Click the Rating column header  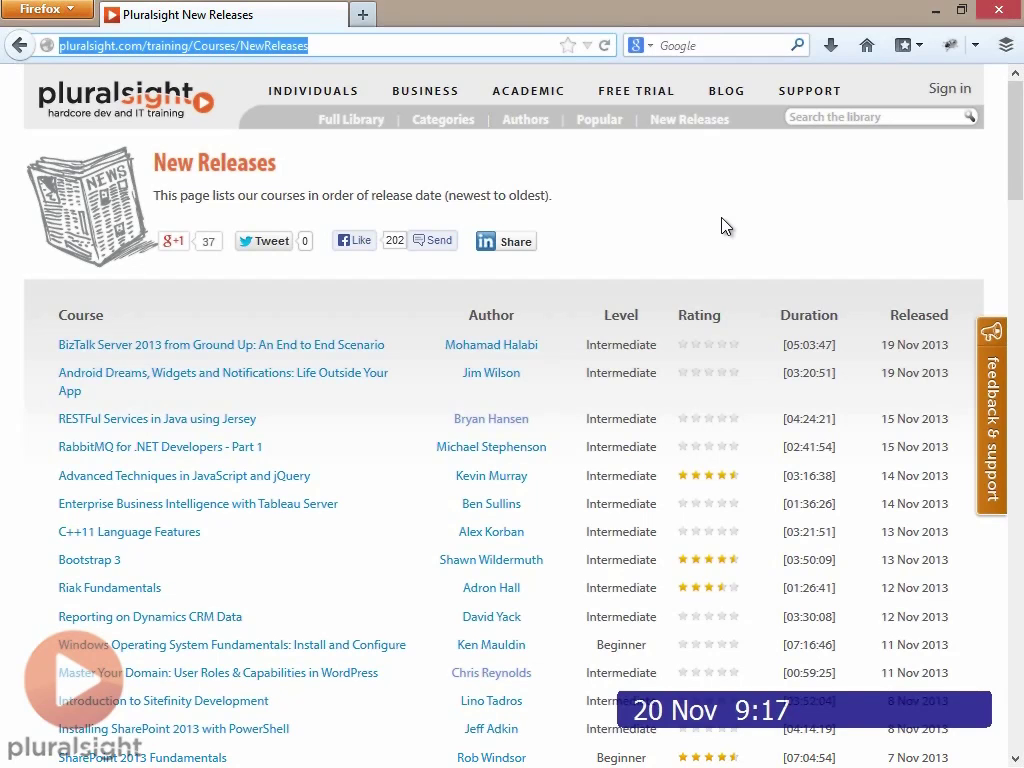coord(699,315)
